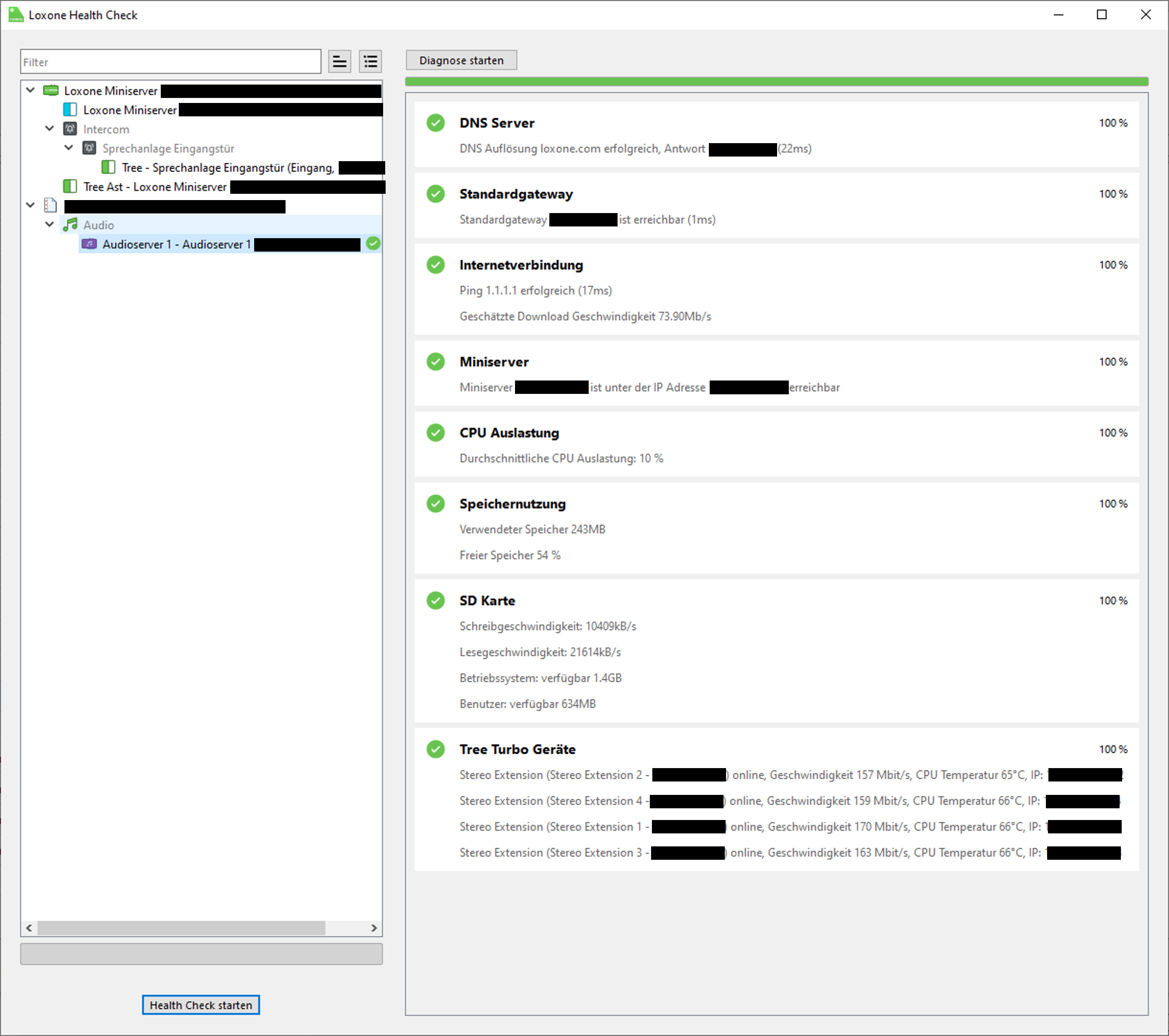The height and width of the screenshot is (1036, 1169).
Task: Click the green Loxone Miniserver root icon
Action: pos(51,90)
